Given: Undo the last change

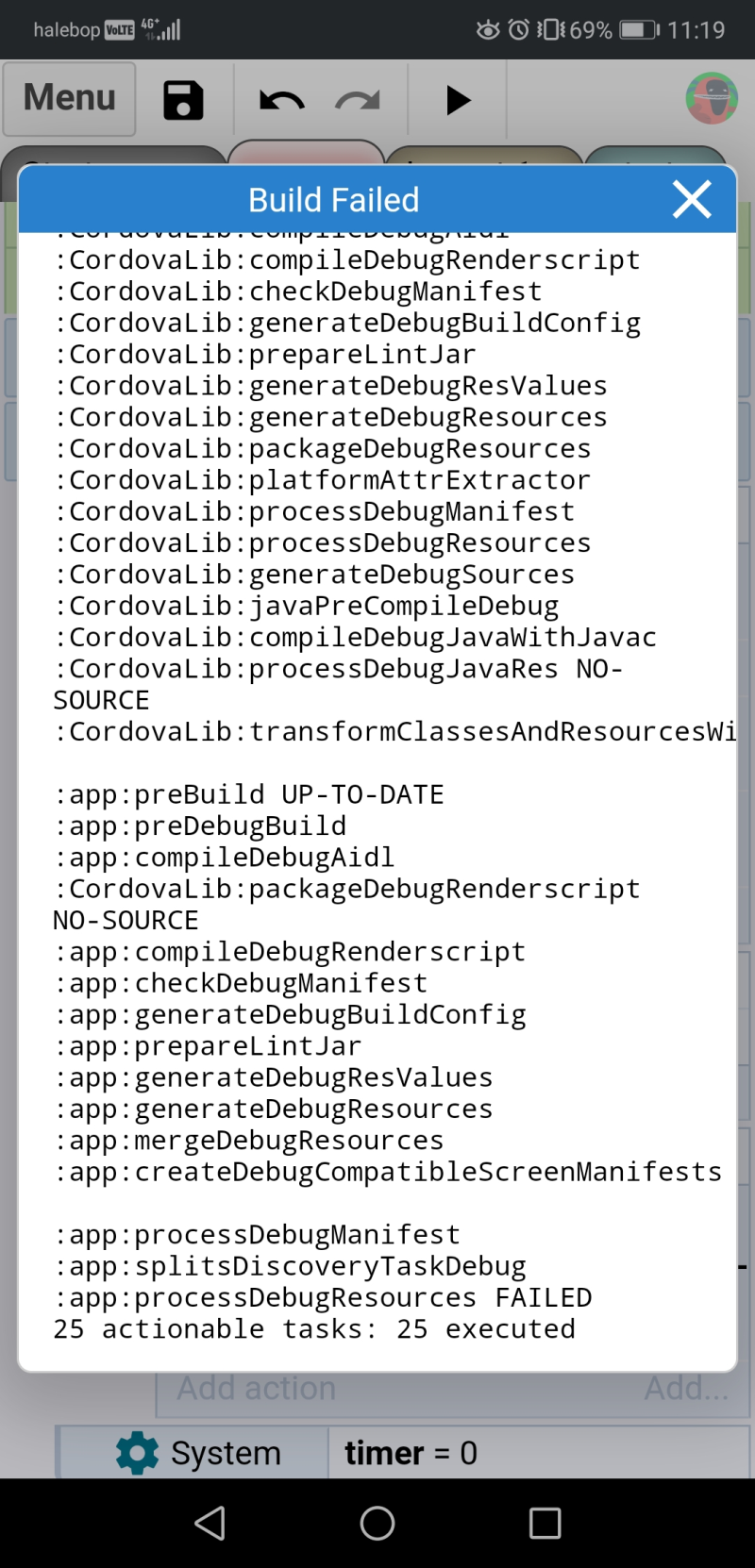Looking at the screenshot, I should 281,100.
